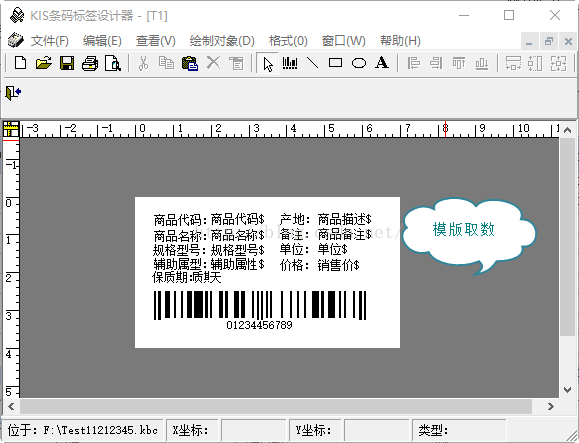
Task: Paste from clipboard
Action: pyautogui.click(x=190, y=63)
